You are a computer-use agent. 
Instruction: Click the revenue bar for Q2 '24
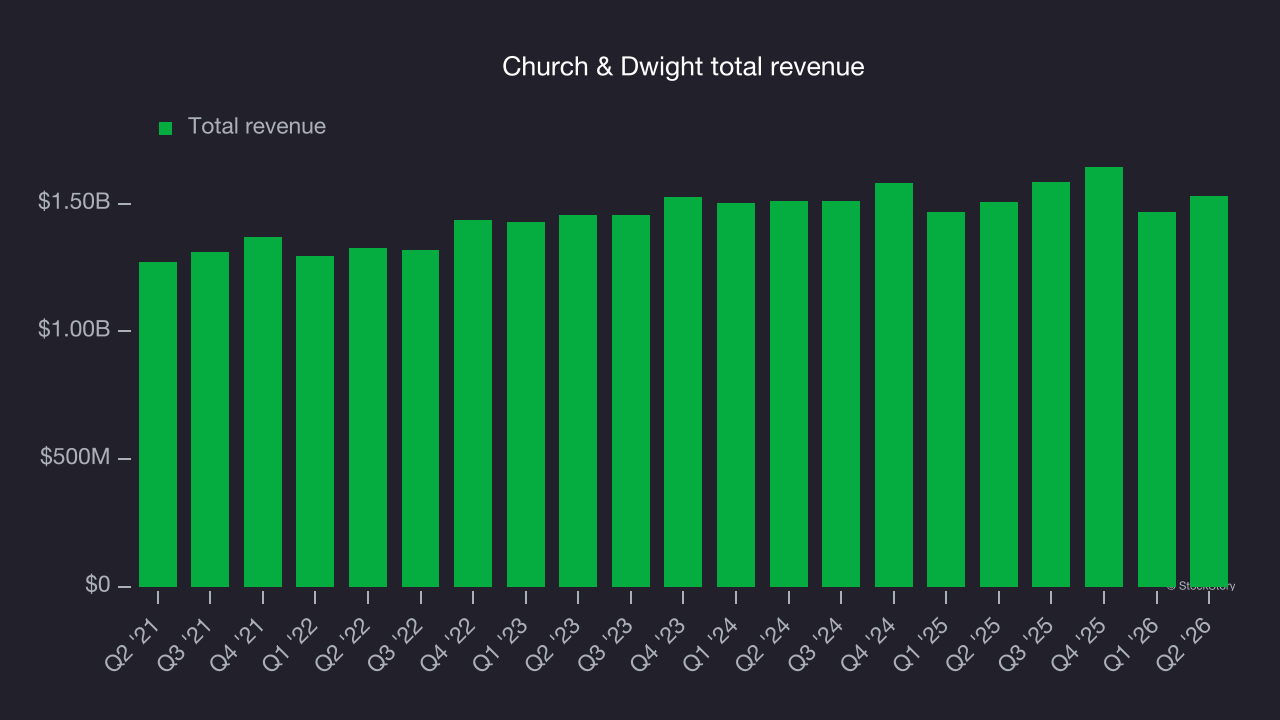pos(789,394)
